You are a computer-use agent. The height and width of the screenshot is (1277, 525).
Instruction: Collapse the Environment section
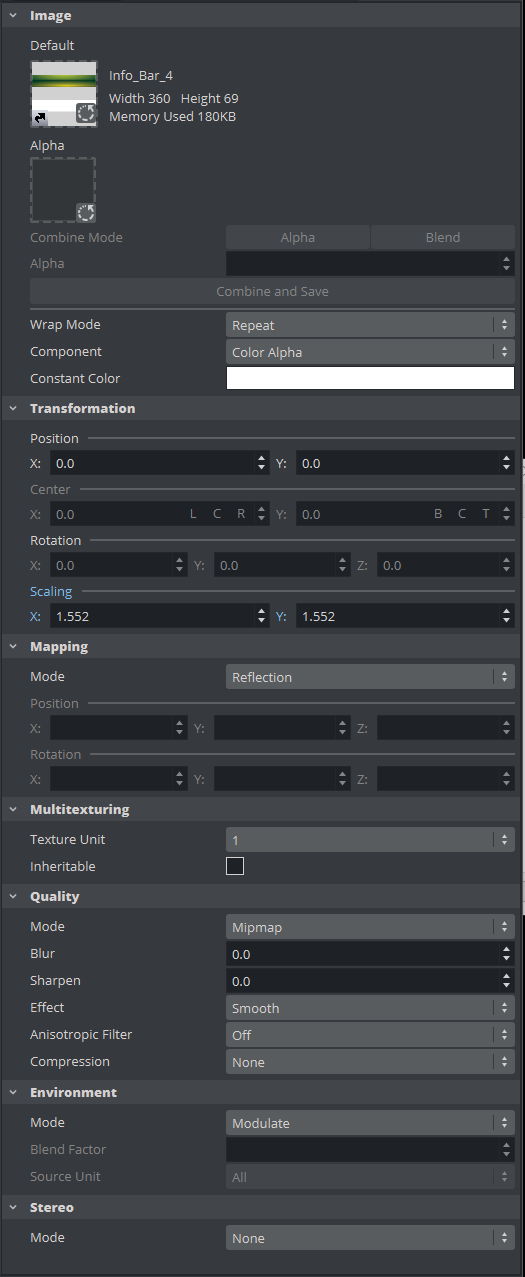pyautogui.click(x=13, y=1092)
